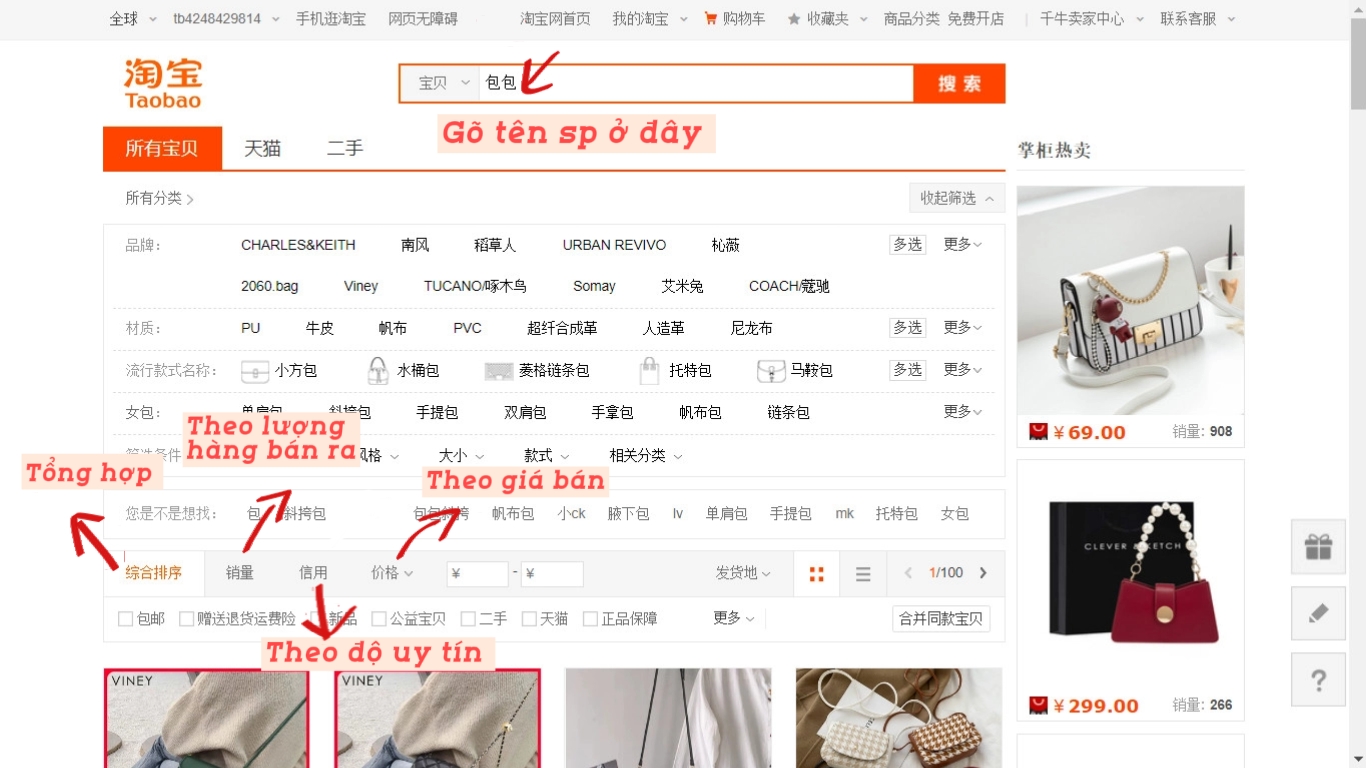Check the 正品保障 checkbox
This screenshot has height=768, width=1366.
[590, 619]
